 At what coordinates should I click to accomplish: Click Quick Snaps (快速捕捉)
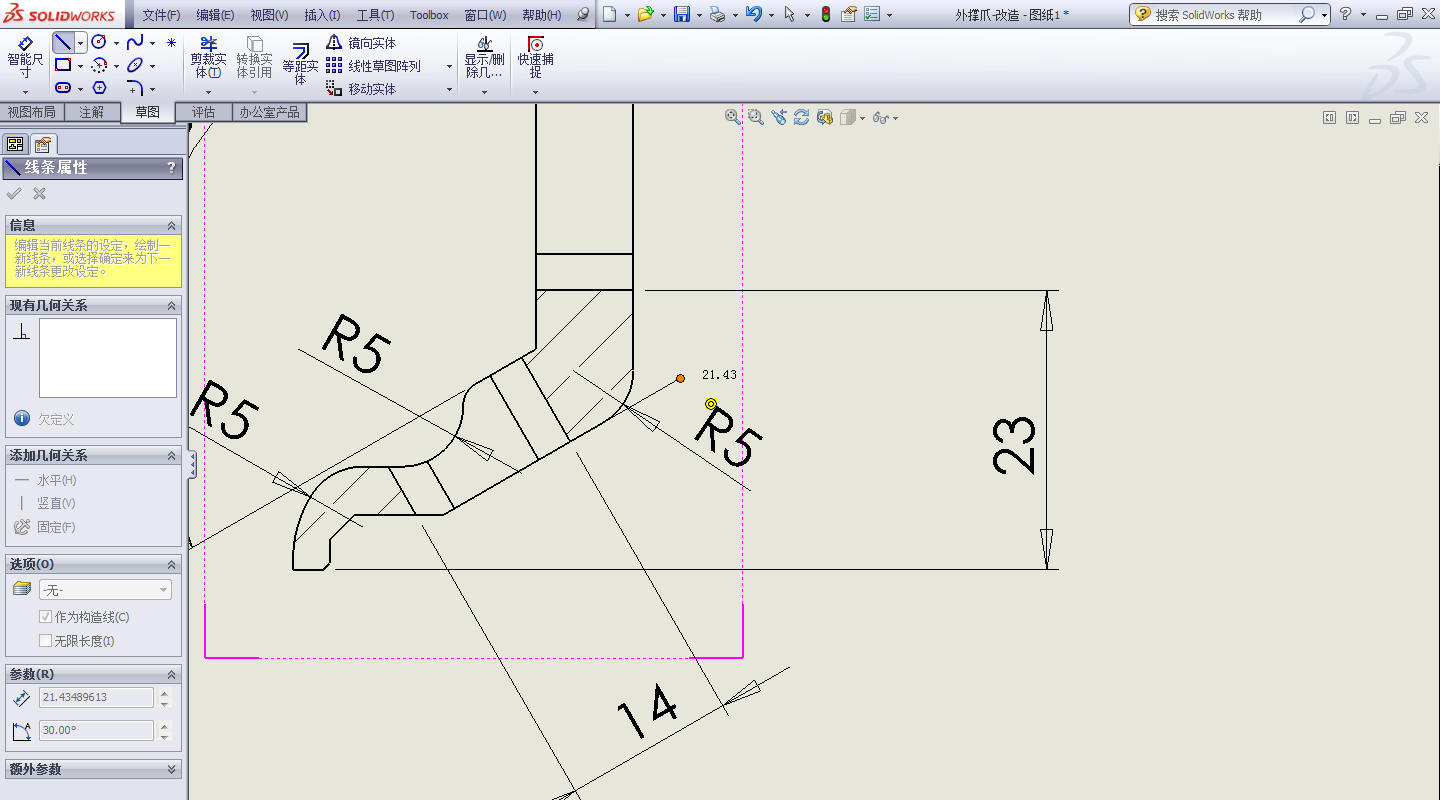click(x=535, y=58)
